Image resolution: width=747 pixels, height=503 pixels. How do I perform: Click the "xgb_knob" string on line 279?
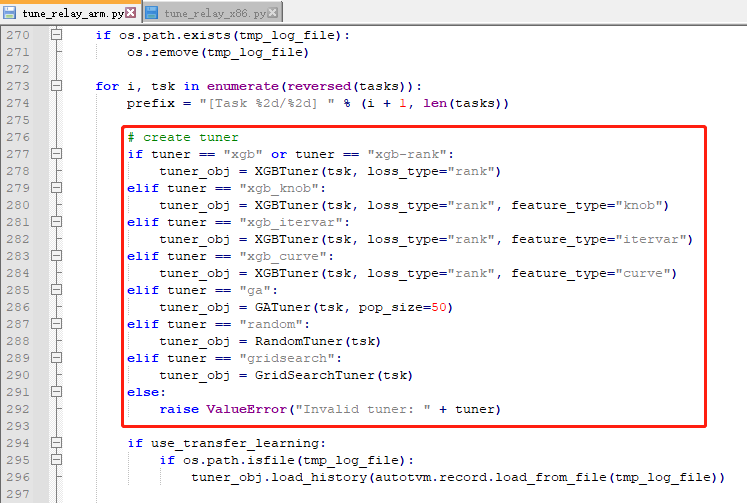tap(279, 188)
